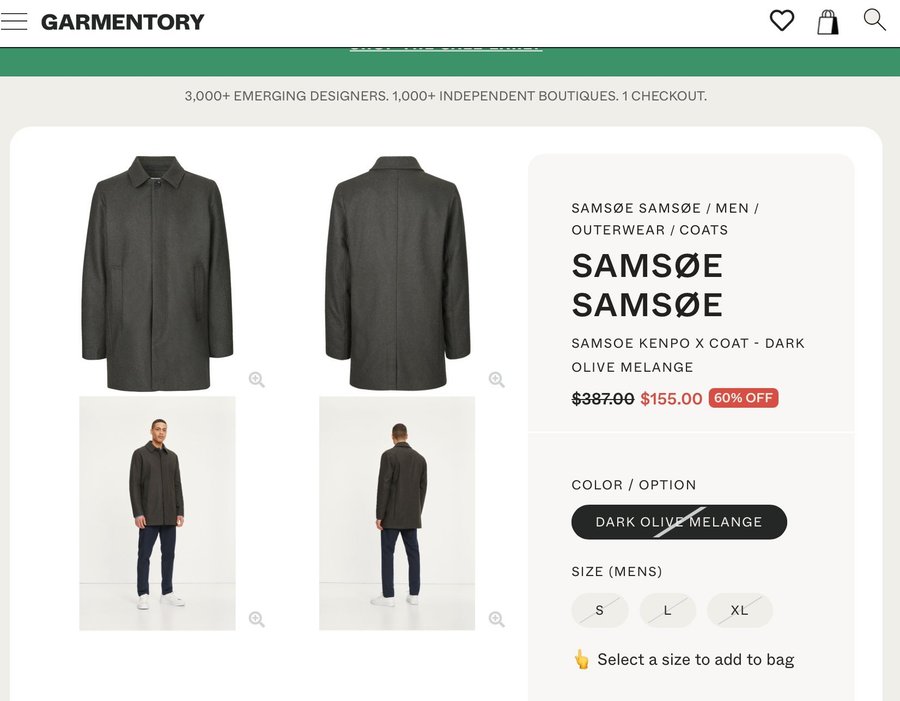Open the Men breadcrumb category
The width and height of the screenshot is (900, 701).
point(732,208)
